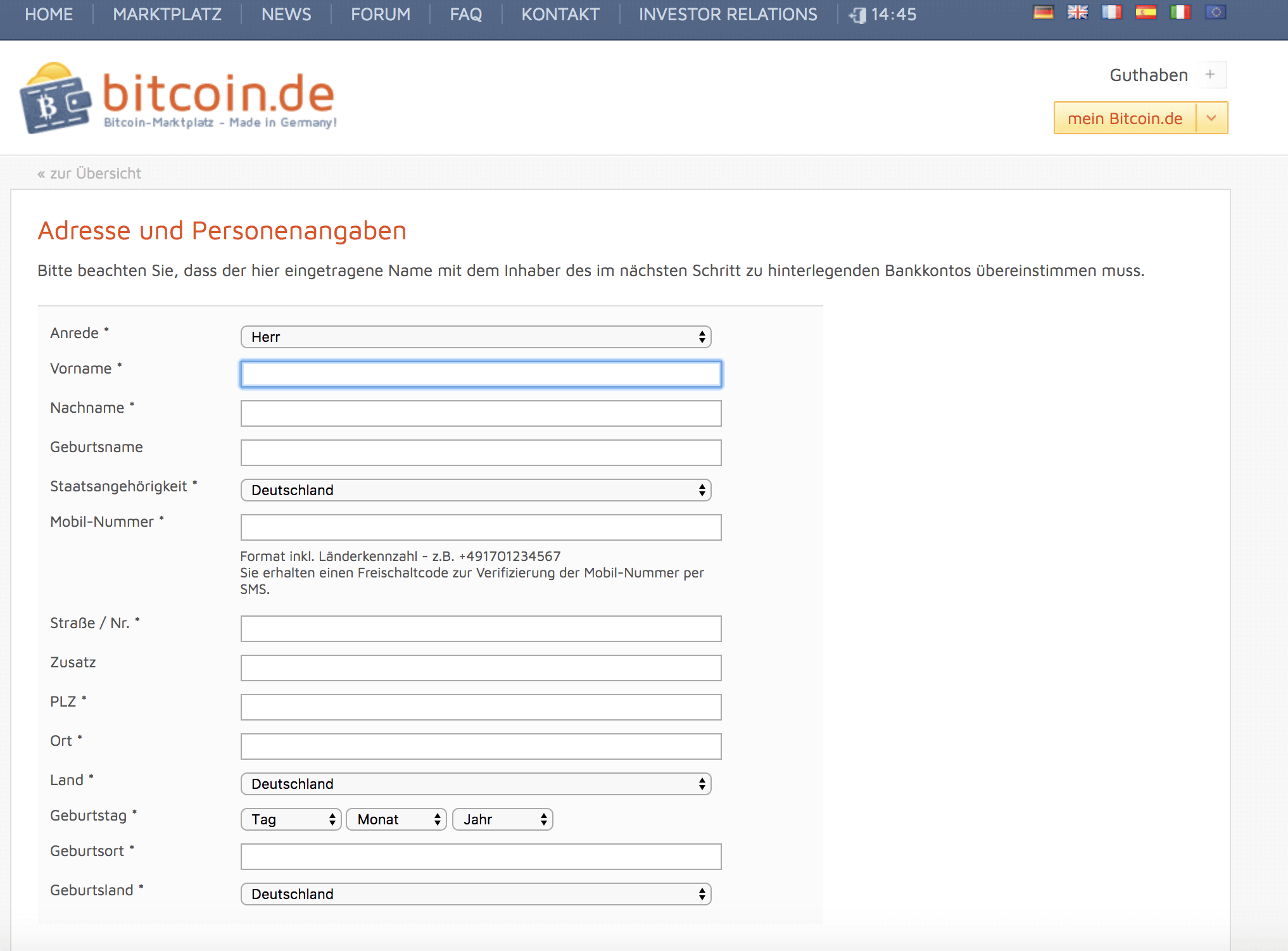
Task: Switch site language to German flag
Action: 1043,12
